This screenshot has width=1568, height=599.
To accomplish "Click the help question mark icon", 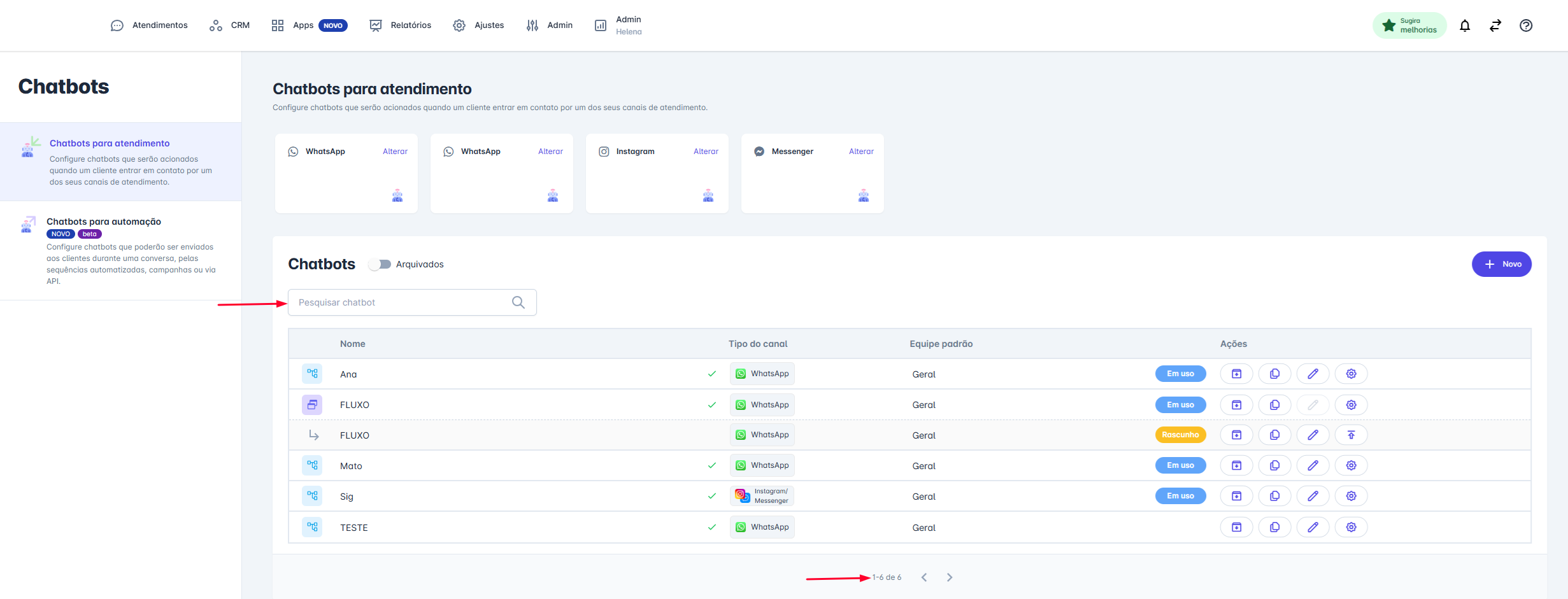I will 1526,25.
